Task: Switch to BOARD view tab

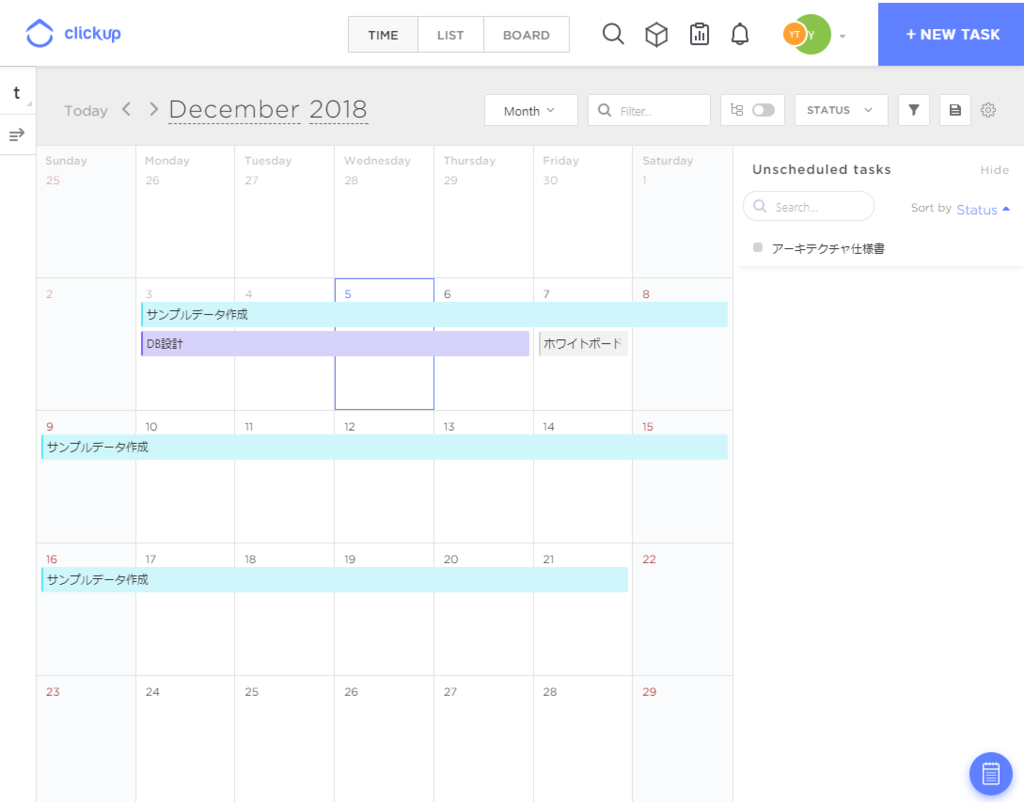Action: pyautogui.click(x=526, y=35)
